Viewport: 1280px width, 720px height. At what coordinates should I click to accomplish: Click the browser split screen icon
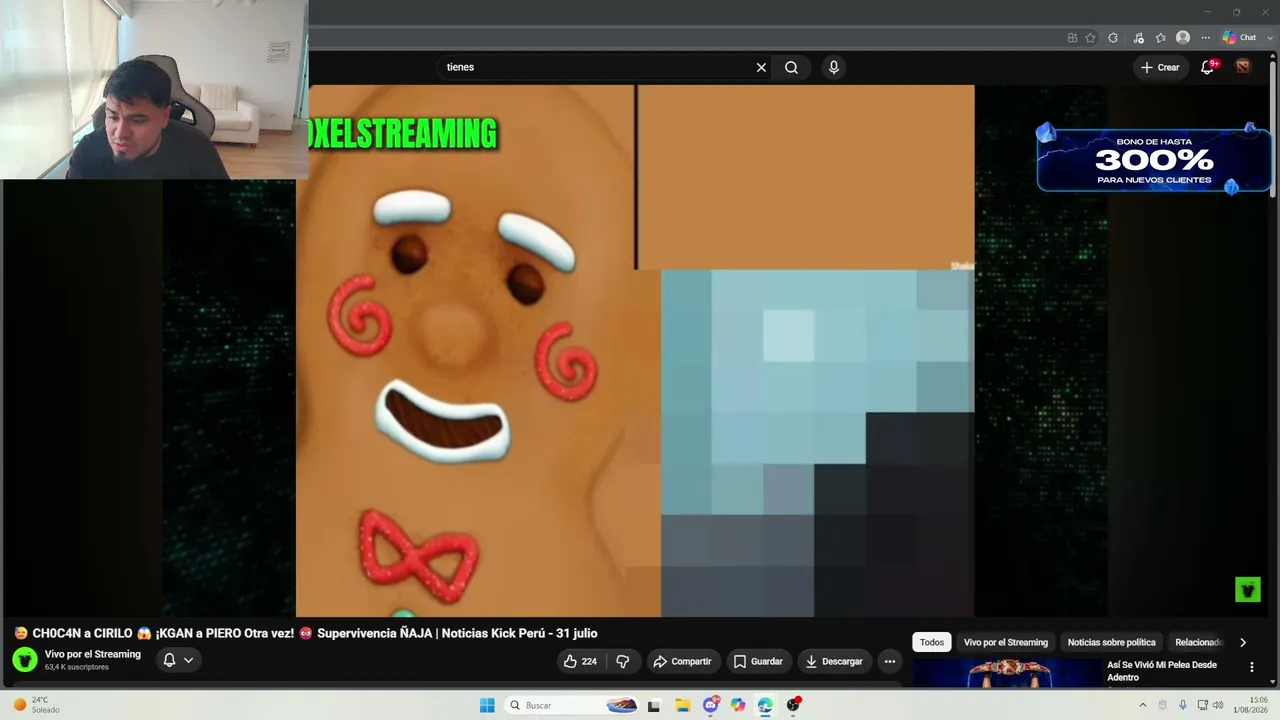1072,38
